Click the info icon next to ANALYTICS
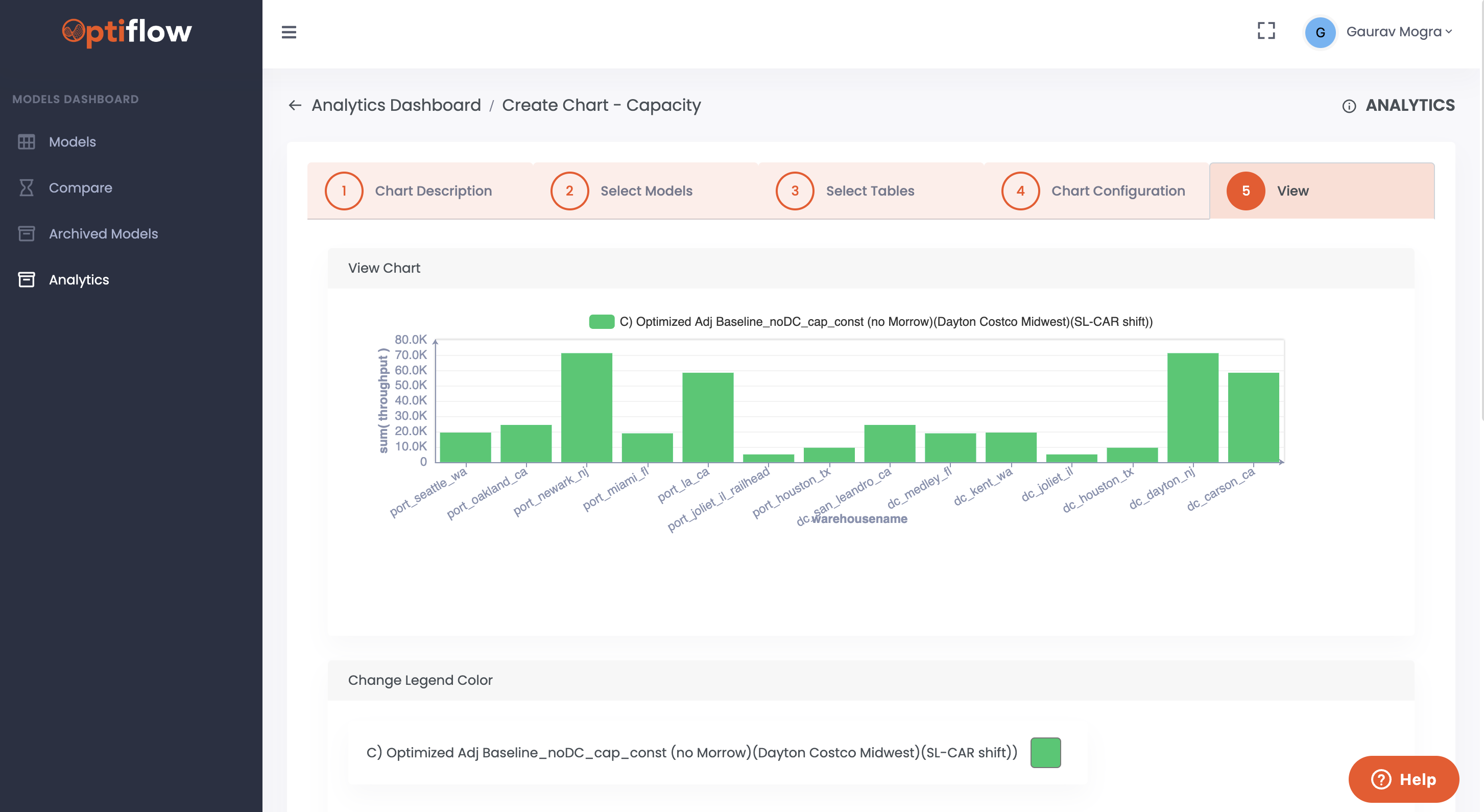Screen dimensions: 1484x812 (1349, 106)
